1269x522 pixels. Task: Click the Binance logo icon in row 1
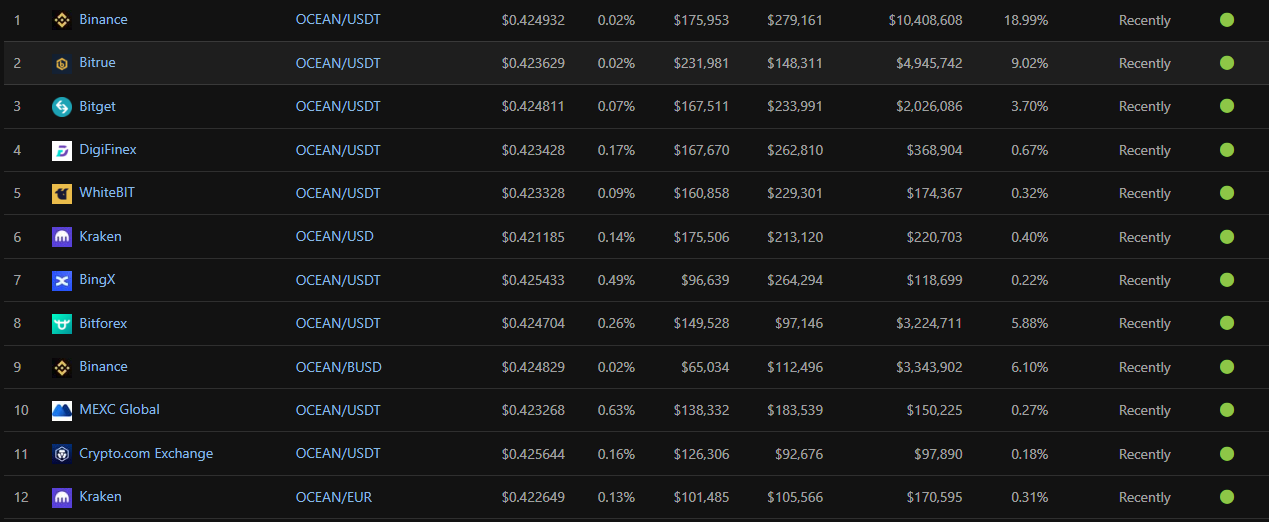(x=62, y=20)
